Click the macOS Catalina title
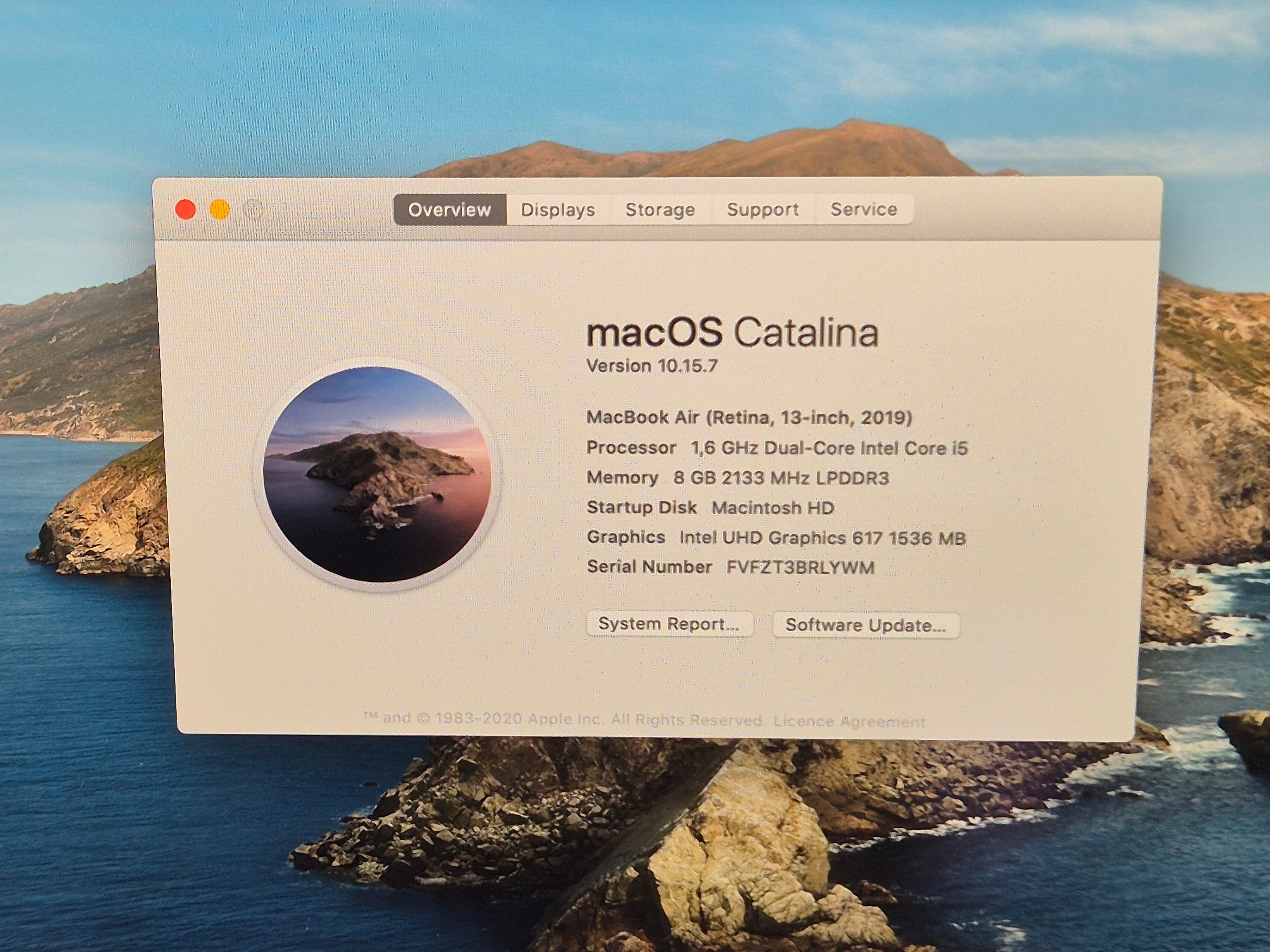 [x=733, y=332]
